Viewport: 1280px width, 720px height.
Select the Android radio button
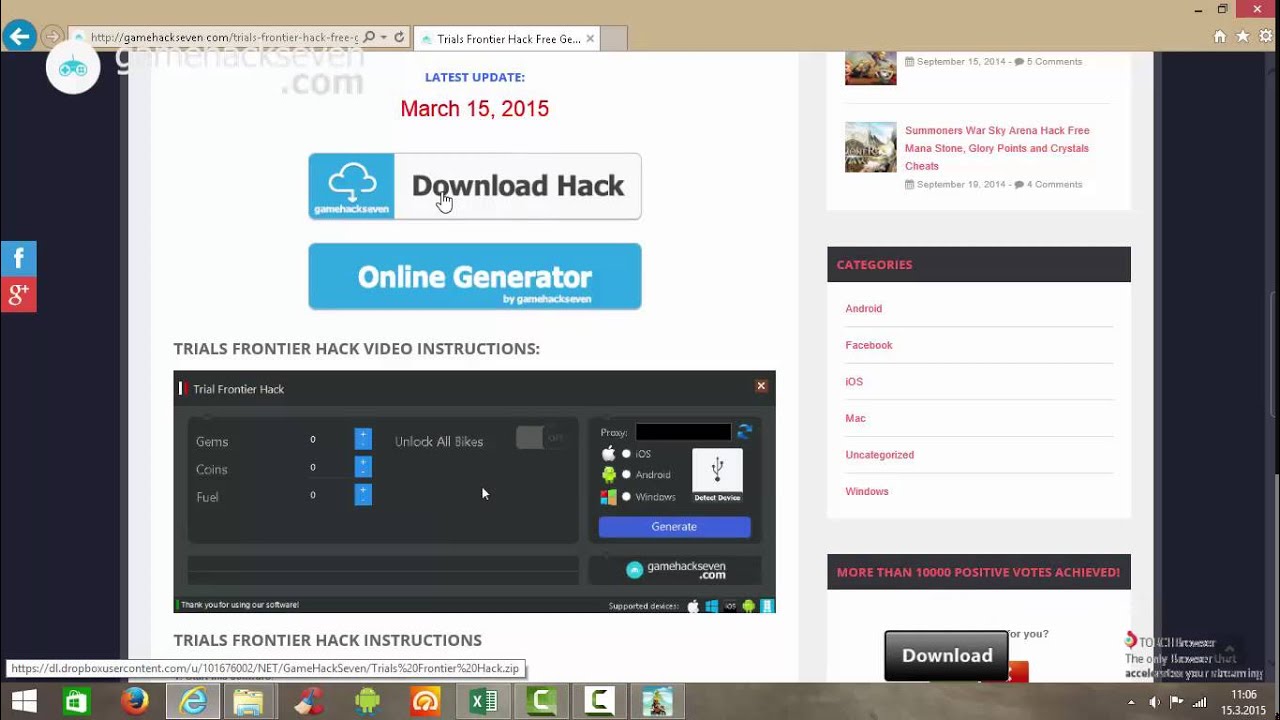(627, 475)
